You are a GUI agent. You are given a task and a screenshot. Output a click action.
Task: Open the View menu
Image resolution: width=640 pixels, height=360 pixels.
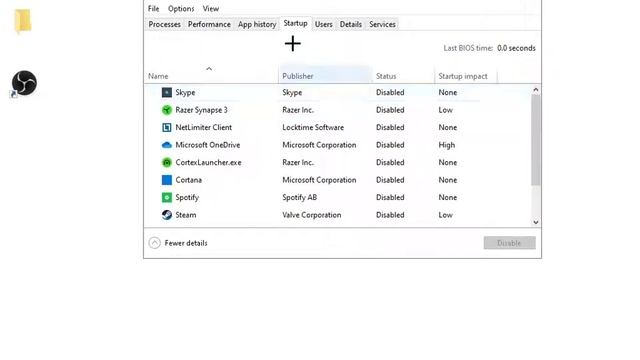click(x=211, y=9)
